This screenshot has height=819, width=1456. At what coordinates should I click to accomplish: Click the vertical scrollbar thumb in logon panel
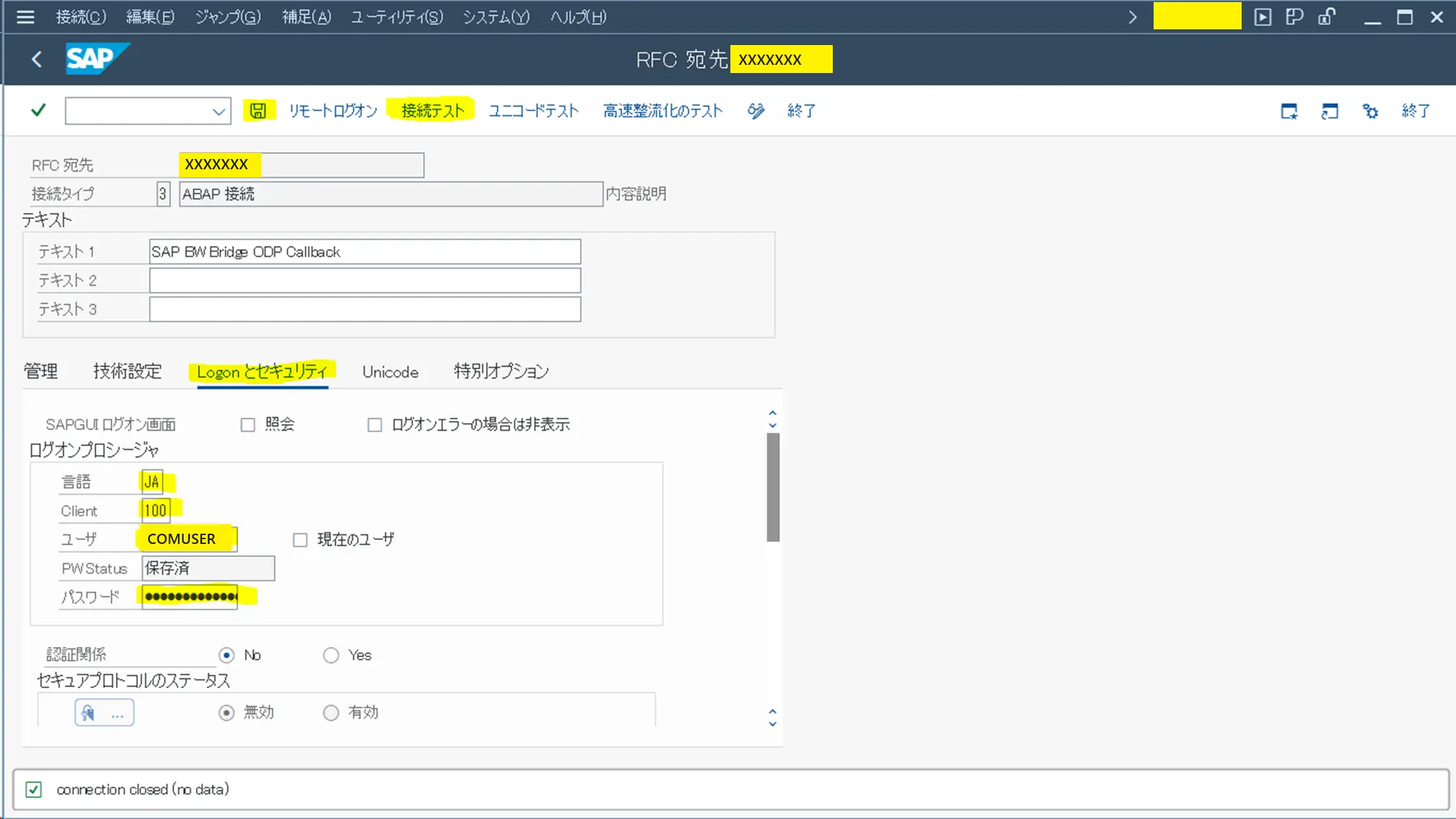(x=773, y=487)
